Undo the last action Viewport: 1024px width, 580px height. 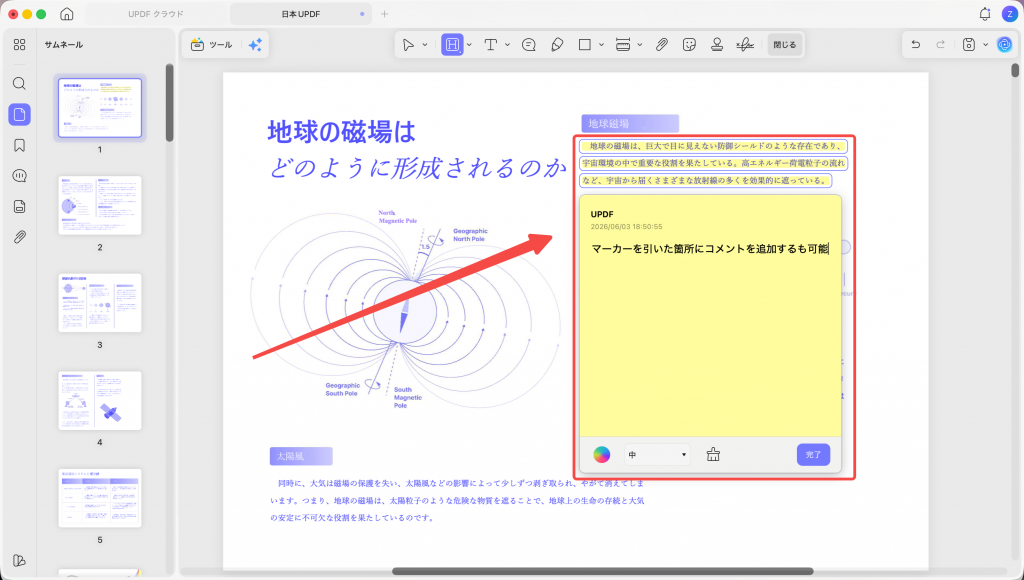point(916,44)
